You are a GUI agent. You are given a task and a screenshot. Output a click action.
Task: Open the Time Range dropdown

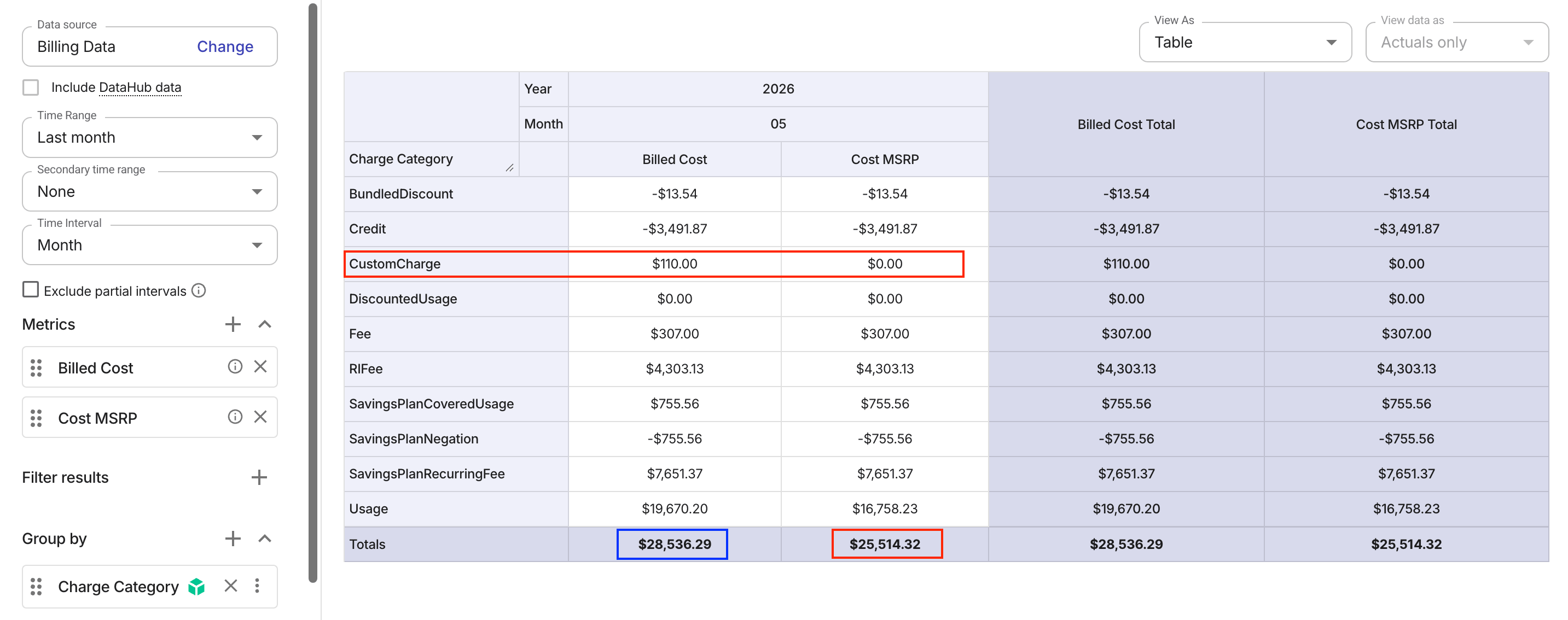pos(150,137)
